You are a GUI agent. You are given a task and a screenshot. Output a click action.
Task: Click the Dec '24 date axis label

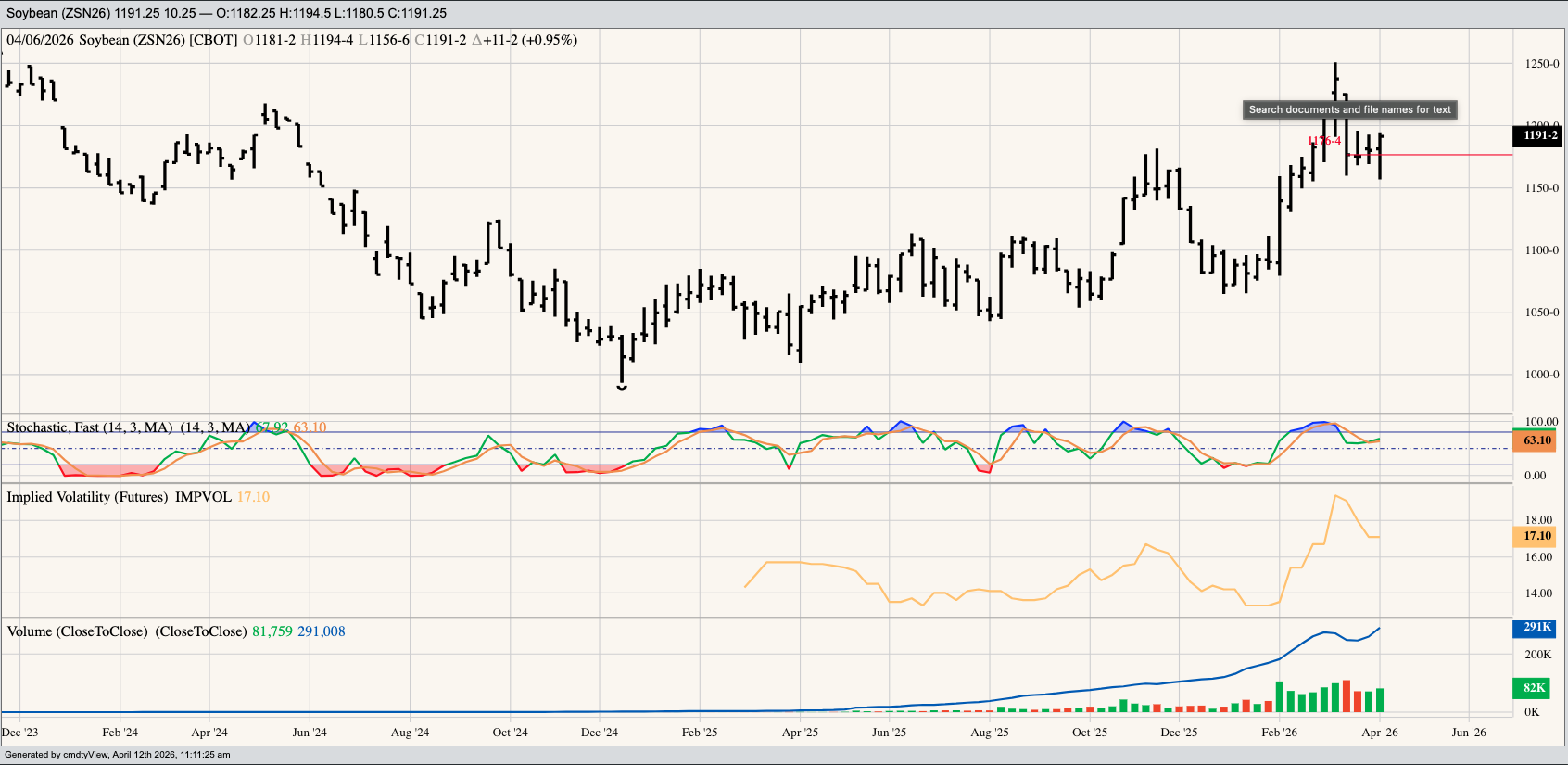pos(599,733)
